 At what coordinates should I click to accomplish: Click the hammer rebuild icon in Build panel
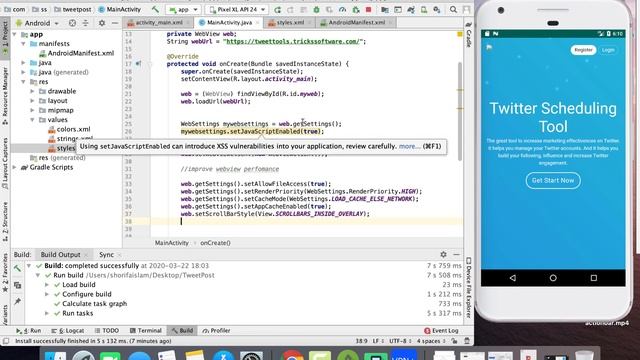point(17,268)
